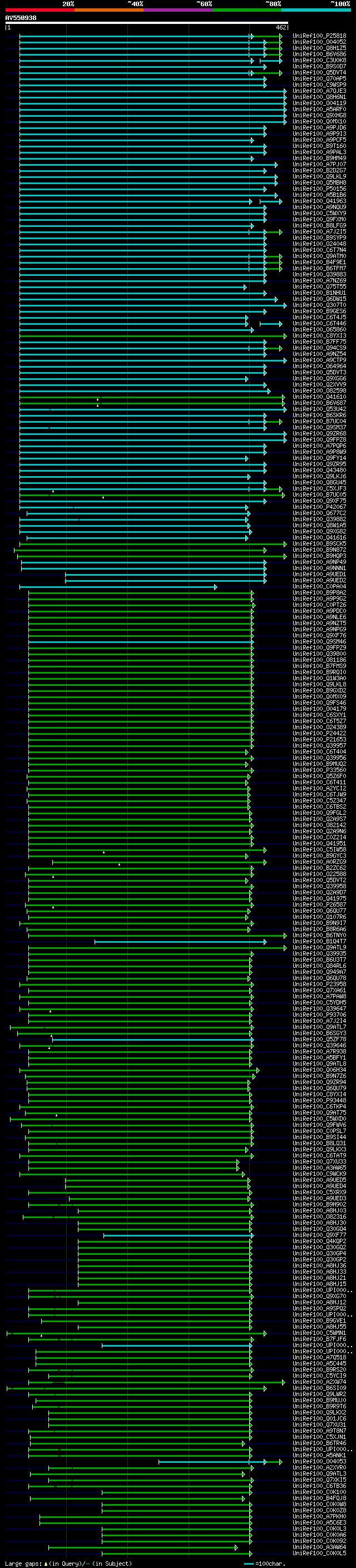356x1568 pixels.
Task: Click the purple ~60% identity legend segment
Action: point(177,10)
